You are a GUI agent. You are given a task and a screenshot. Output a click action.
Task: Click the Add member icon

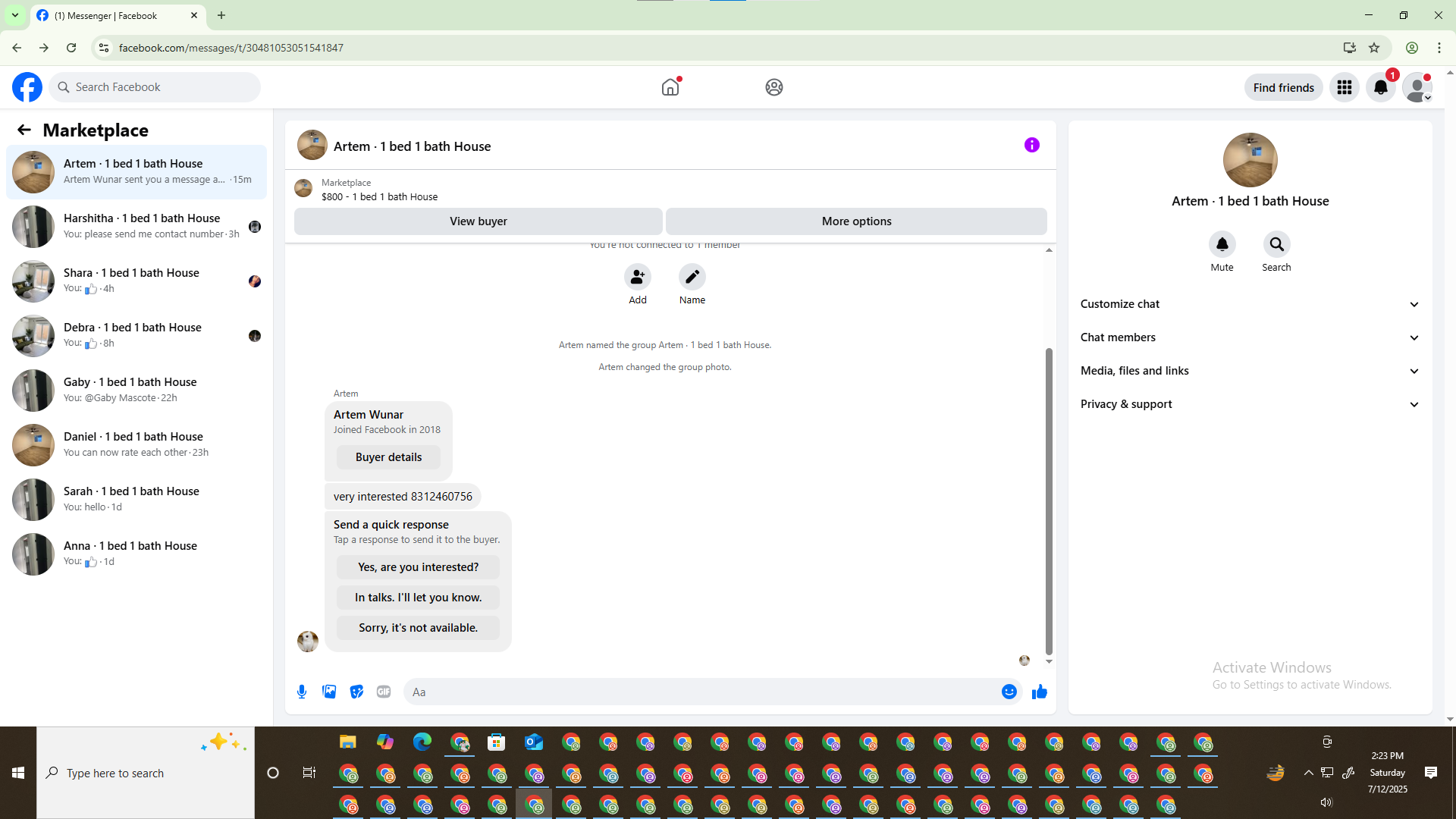(x=637, y=278)
